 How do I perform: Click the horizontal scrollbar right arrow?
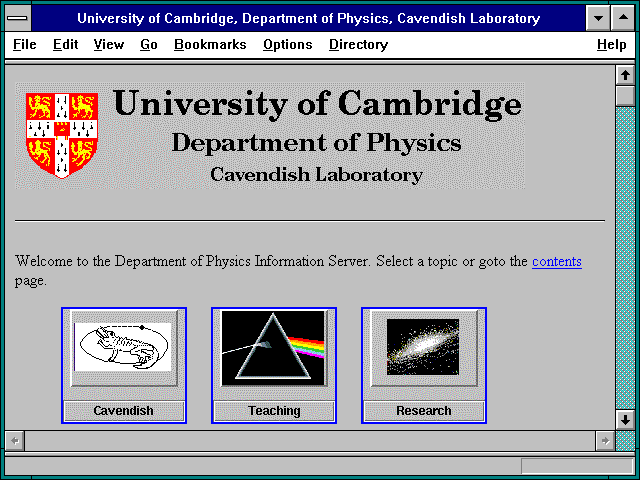coord(605,441)
